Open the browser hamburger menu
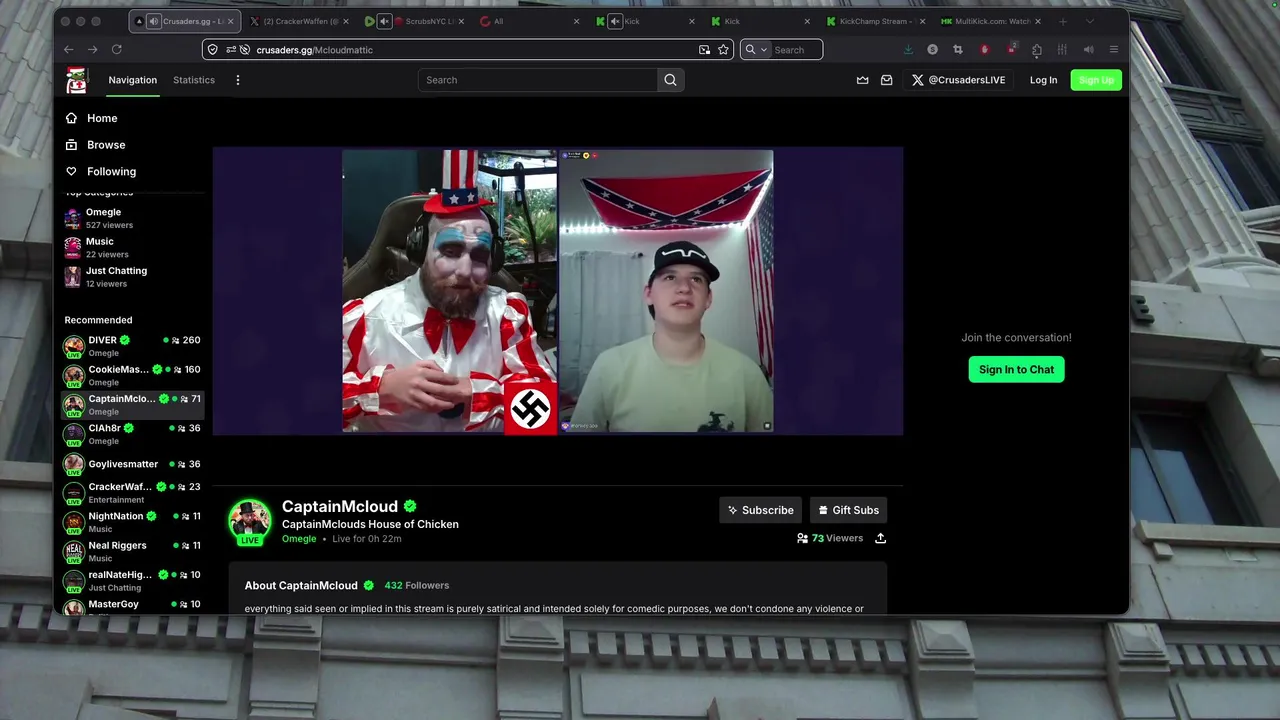This screenshot has width=1280, height=720. click(1113, 49)
